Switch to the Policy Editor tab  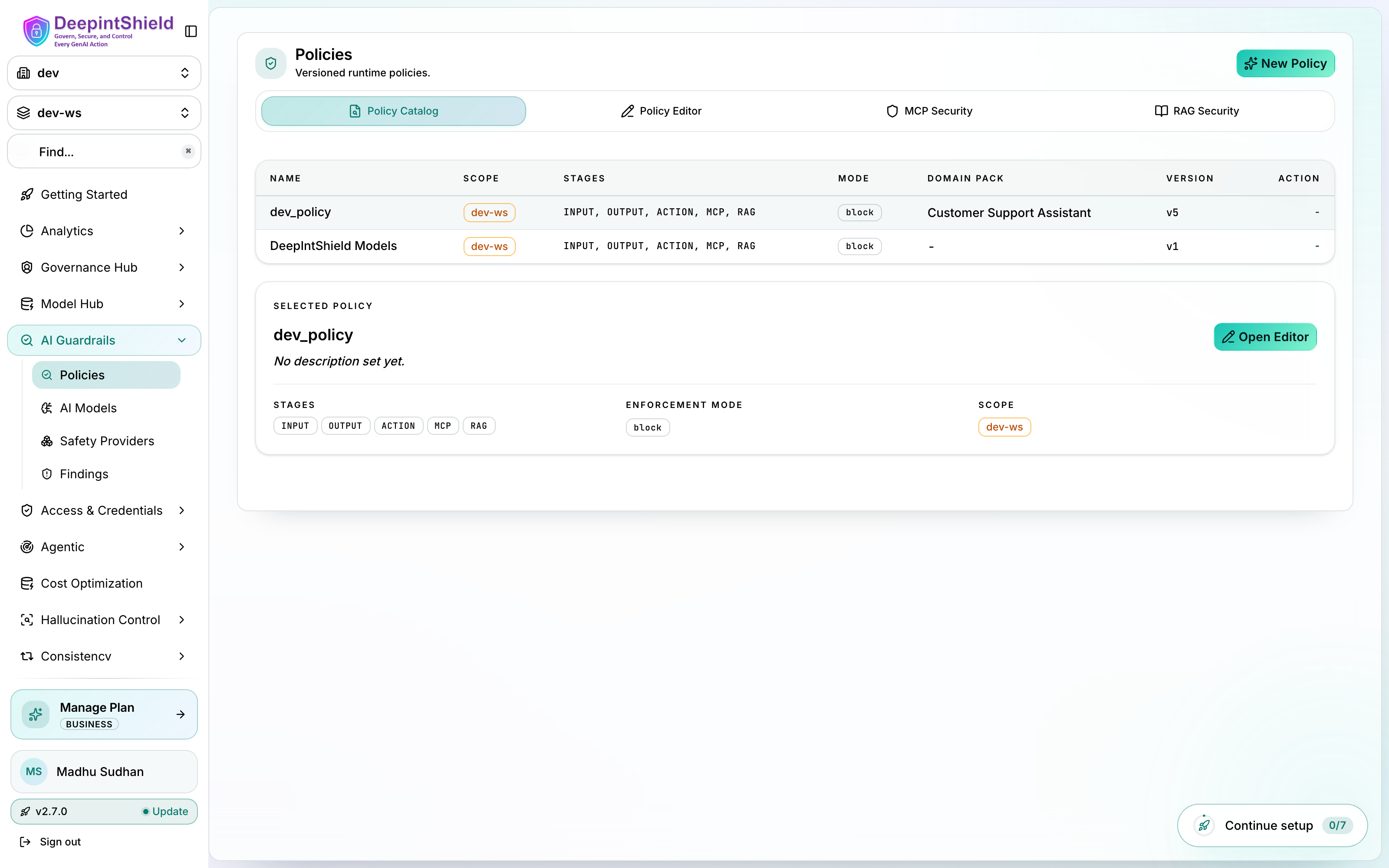tap(661, 111)
